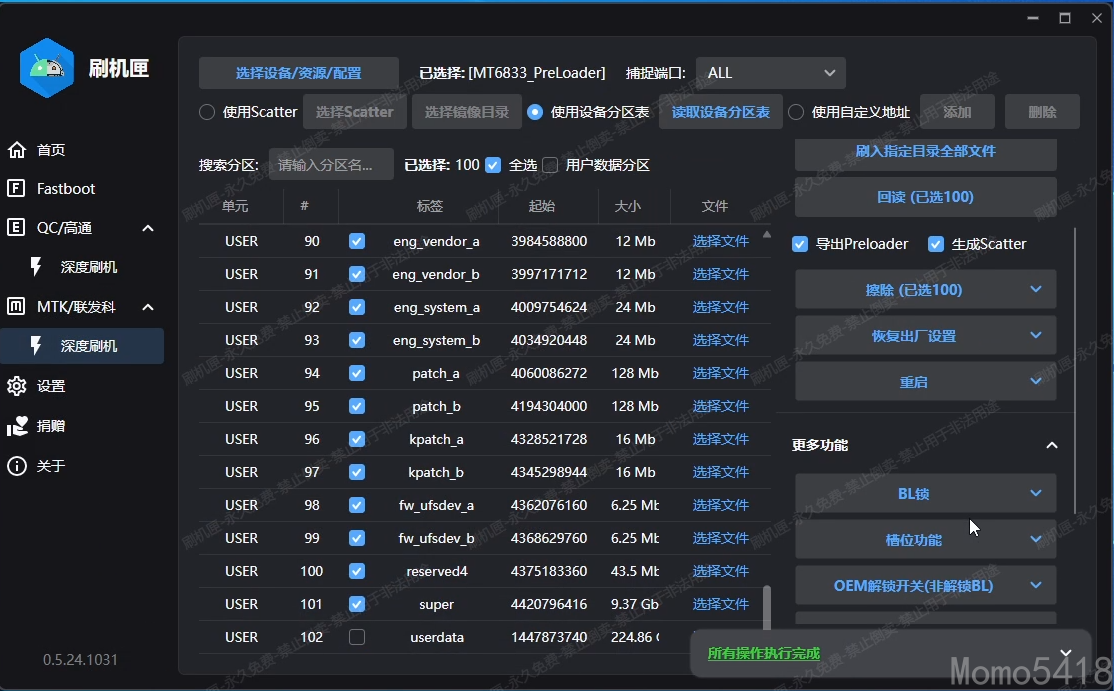Image resolution: width=1114 pixels, height=691 pixels.
Task: Click the 关于 info icon
Action: (17, 466)
